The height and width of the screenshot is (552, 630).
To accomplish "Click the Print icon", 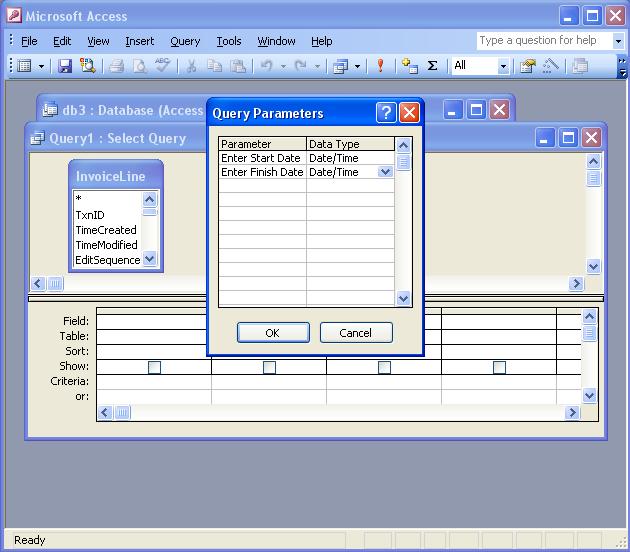I will click(117, 65).
